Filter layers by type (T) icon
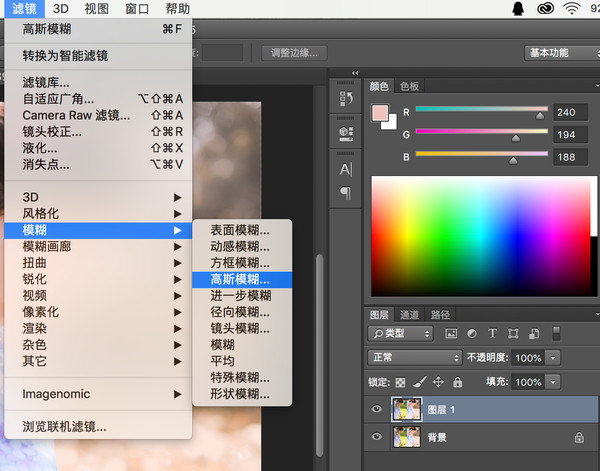This screenshot has height=471, width=600. pos(492,333)
